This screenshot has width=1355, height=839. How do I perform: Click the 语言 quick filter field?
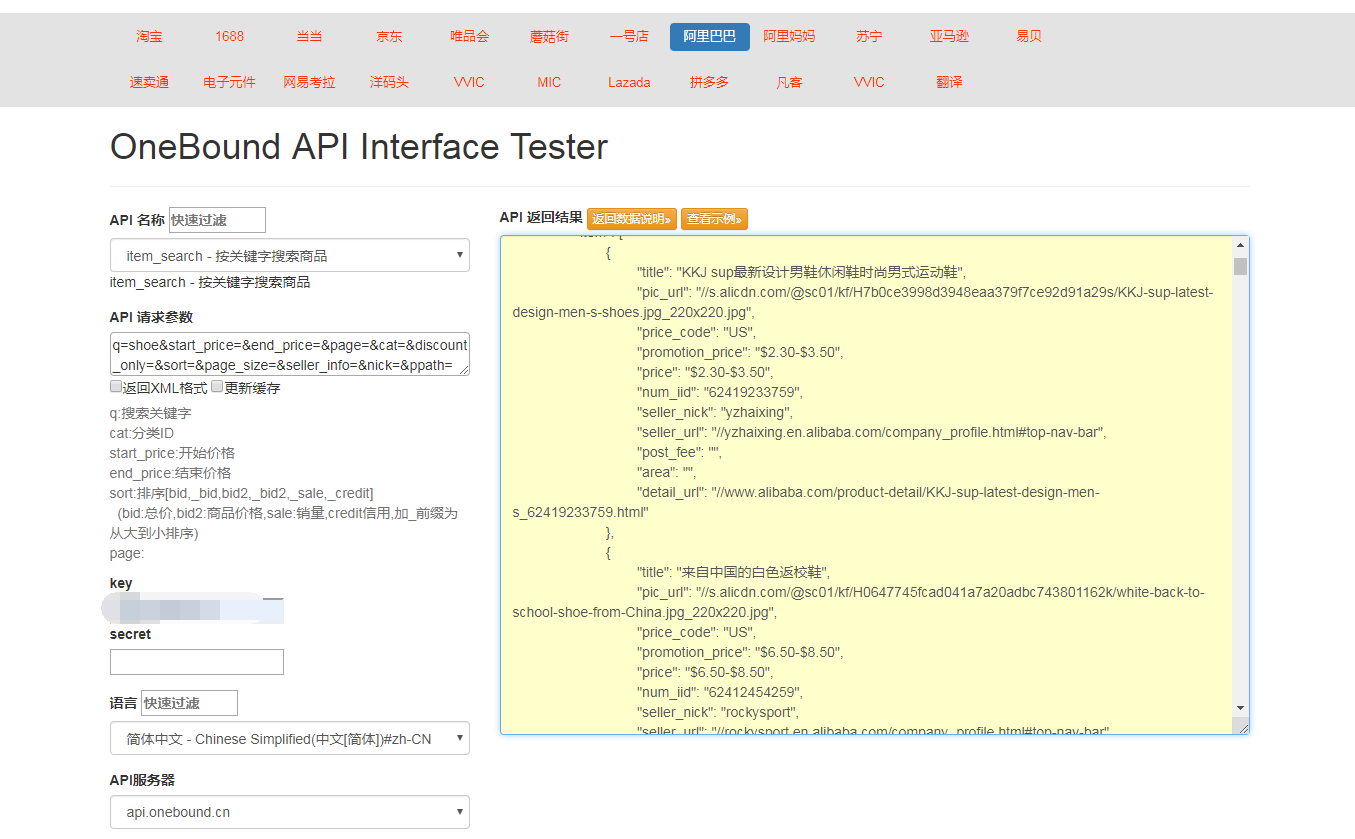pyautogui.click(x=189, y=703)
